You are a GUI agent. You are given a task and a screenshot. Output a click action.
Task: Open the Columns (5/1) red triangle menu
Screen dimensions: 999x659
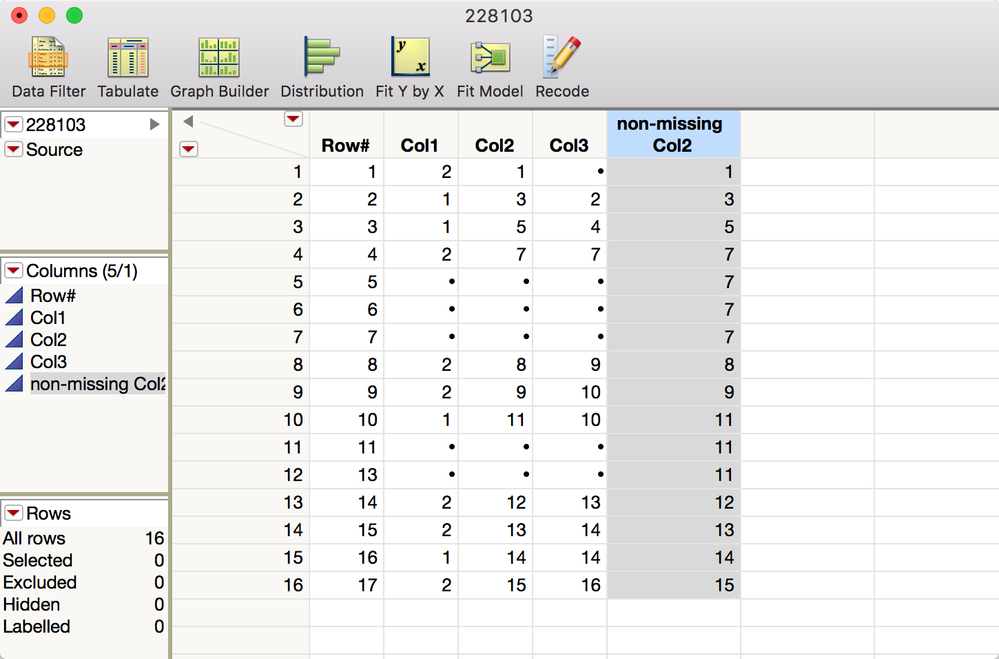(x=13, y=270)
